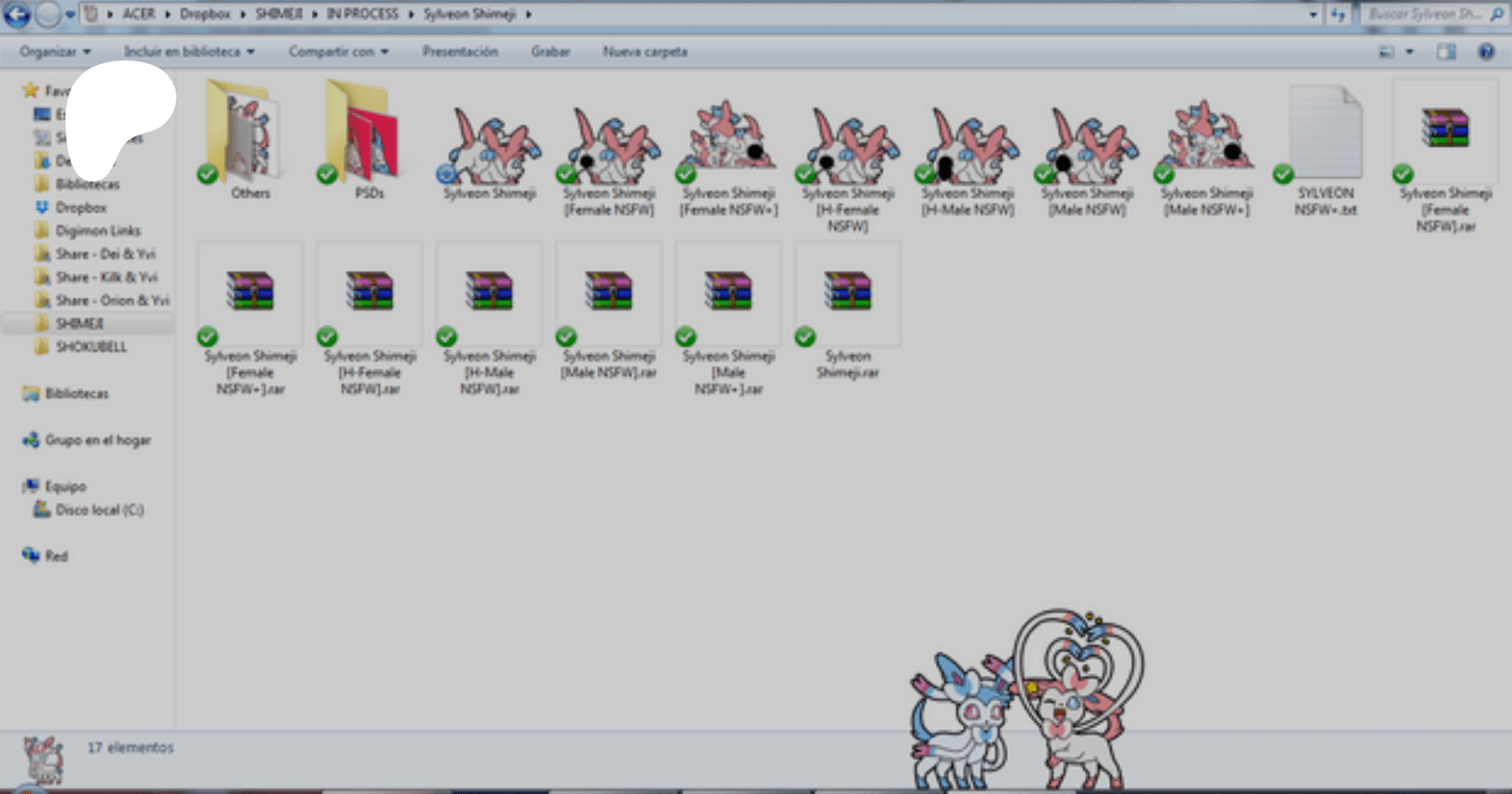The width and height of the screenshot is (1512, 794).
Task: Open Red in the navigation pane
Action: tap(55, 556)
